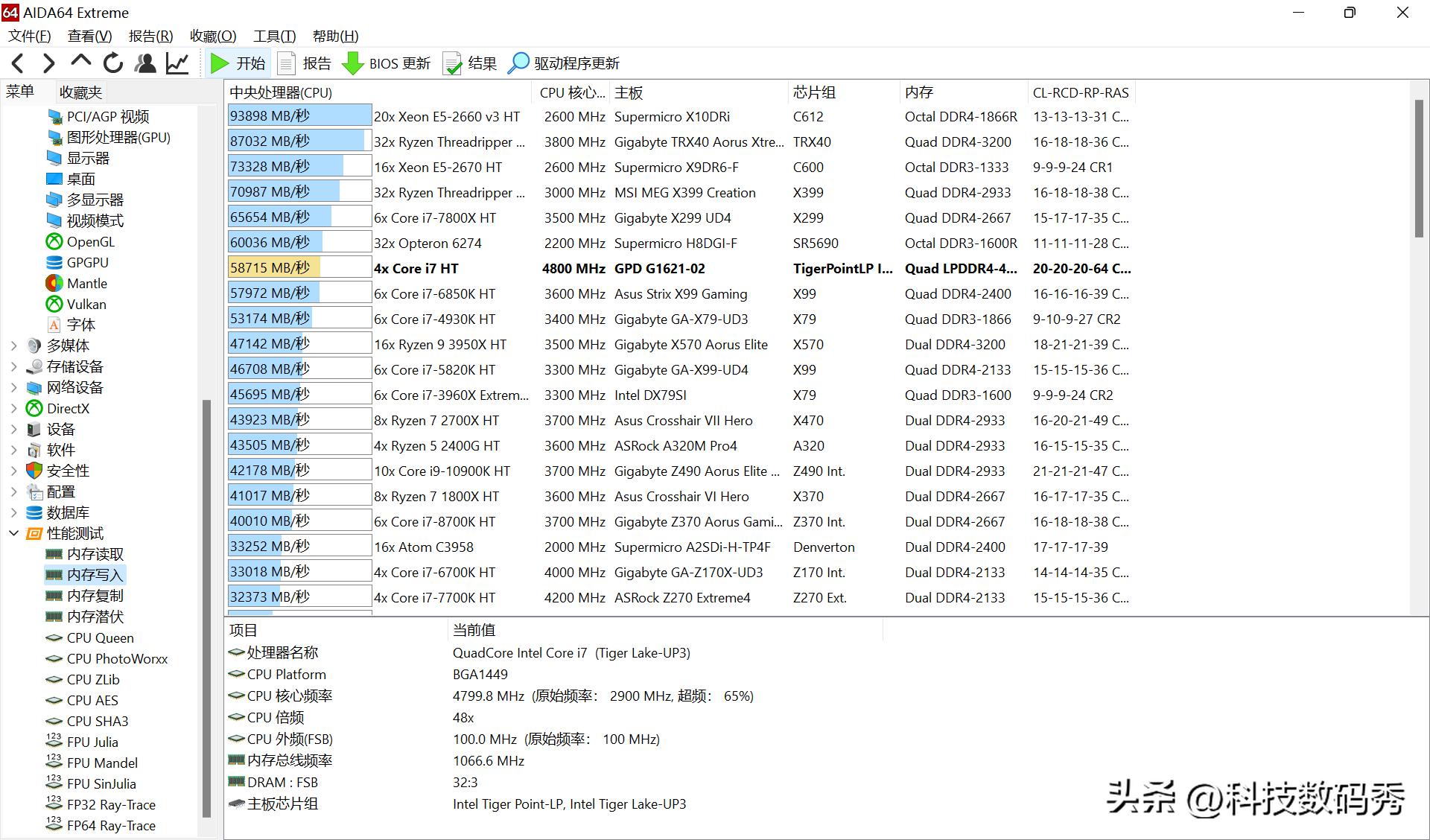Click the Refresh toolbar icon
The height and width of the screenshot is (840, 1430).
(113, 63)
